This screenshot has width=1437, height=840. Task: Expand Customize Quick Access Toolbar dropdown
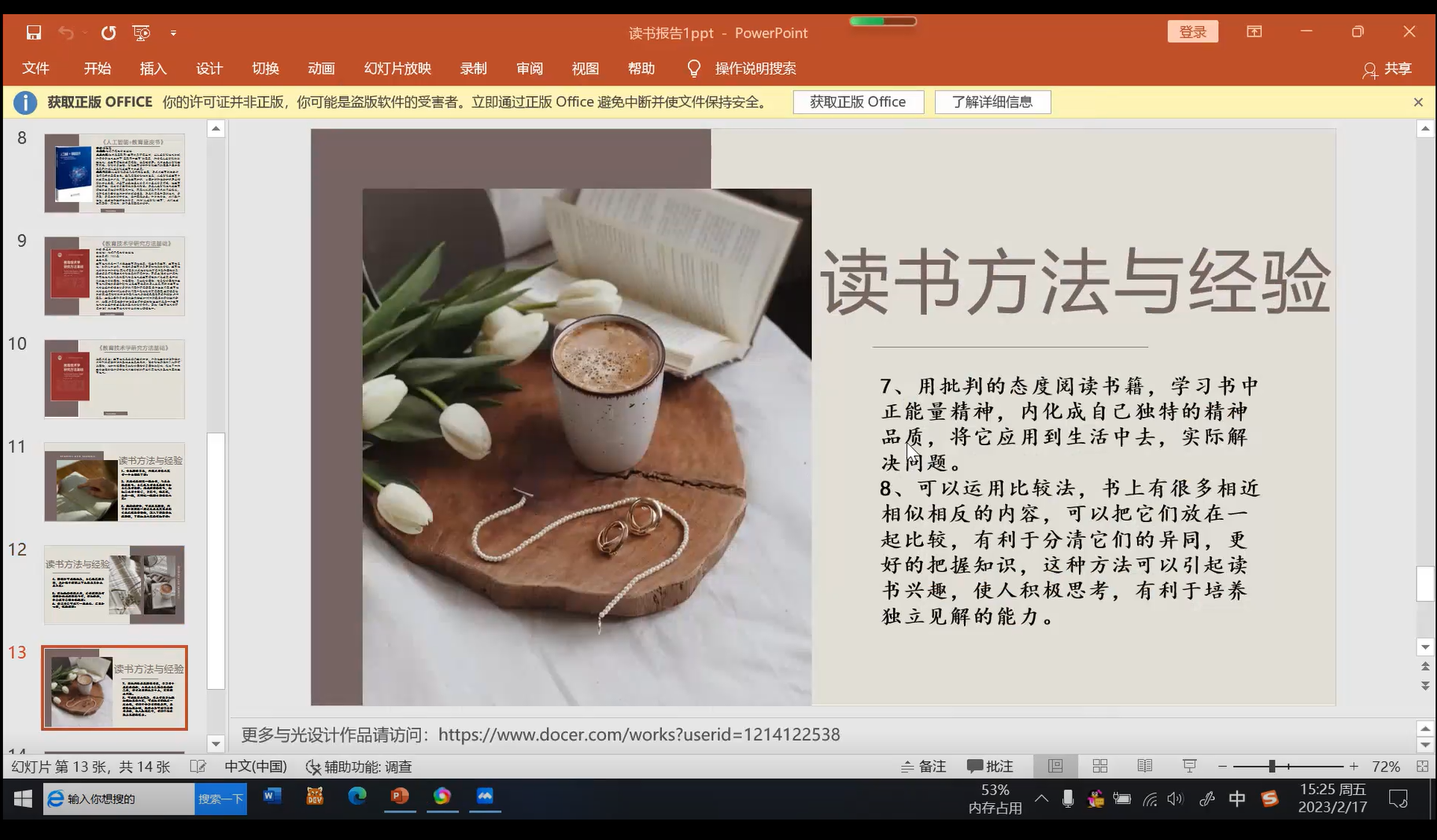[x=173, y=33]
